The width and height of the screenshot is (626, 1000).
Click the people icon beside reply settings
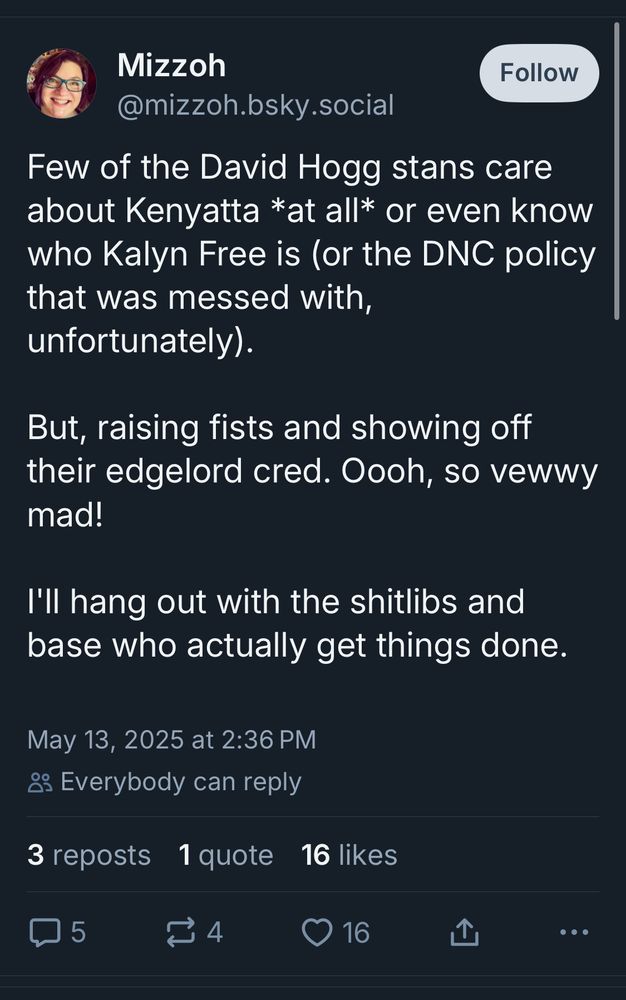pos(40,782)
